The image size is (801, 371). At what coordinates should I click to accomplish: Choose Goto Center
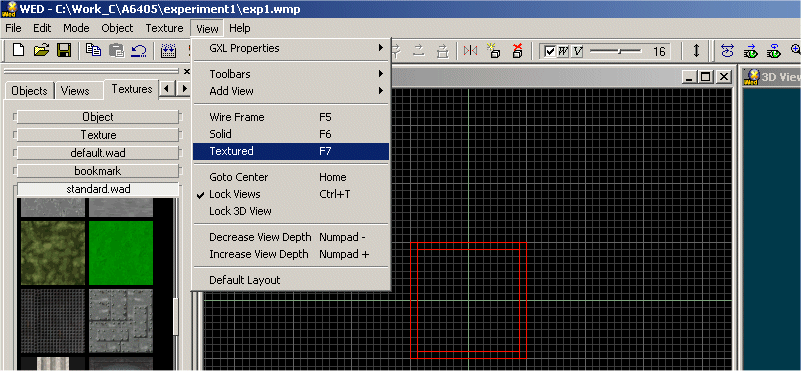click(291, 177)
